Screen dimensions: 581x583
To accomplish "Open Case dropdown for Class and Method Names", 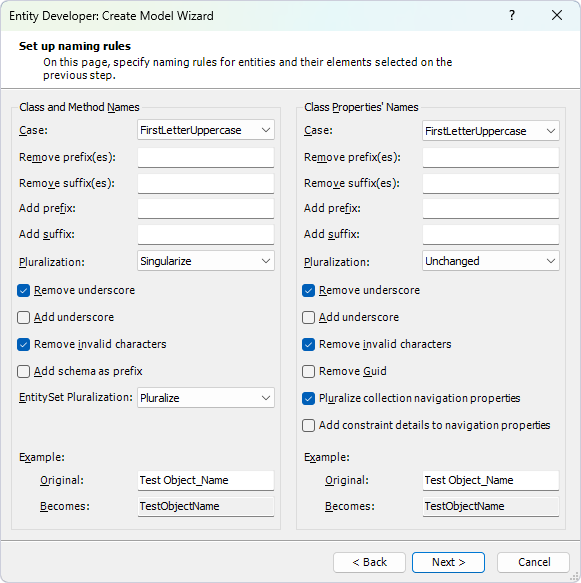I will (x=206, y=130).
